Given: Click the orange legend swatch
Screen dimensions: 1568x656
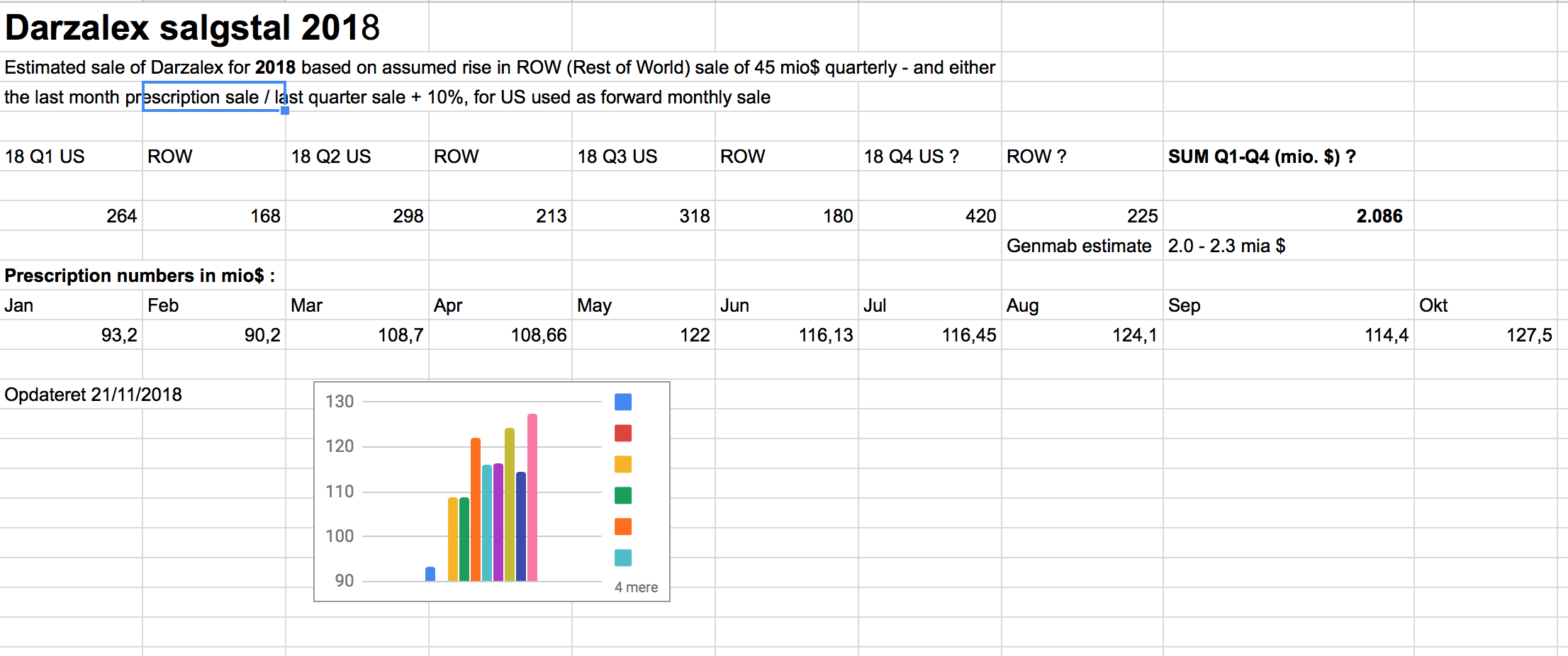Looking at the screenshot, I should pos(623,526).
